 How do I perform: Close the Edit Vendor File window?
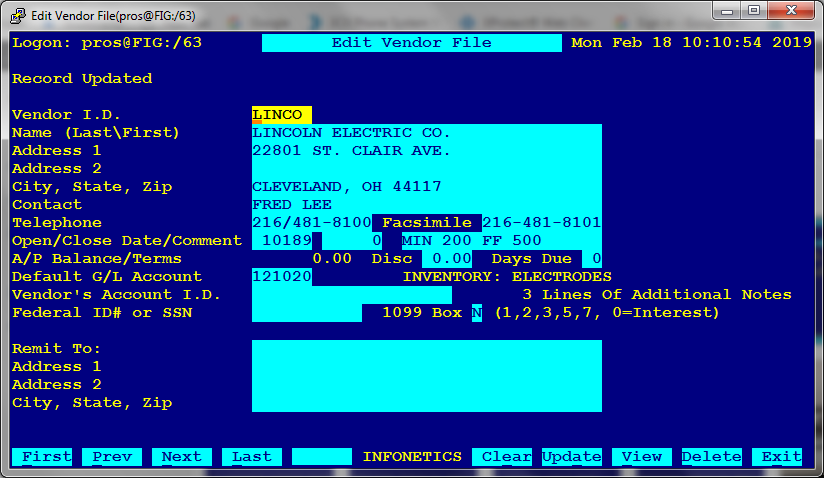[x=791, y=11]
